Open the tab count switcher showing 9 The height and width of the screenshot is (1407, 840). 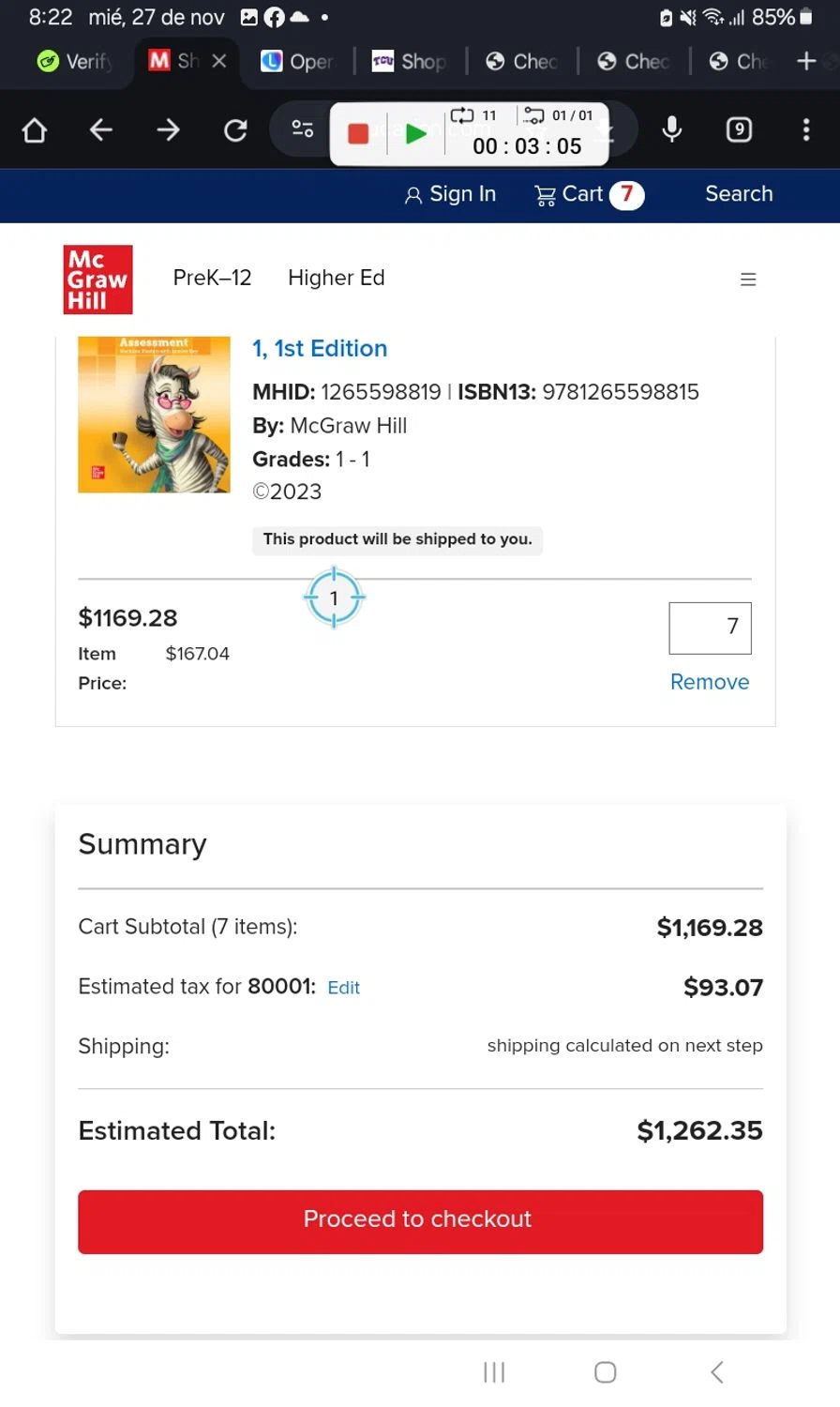(739, 129)
